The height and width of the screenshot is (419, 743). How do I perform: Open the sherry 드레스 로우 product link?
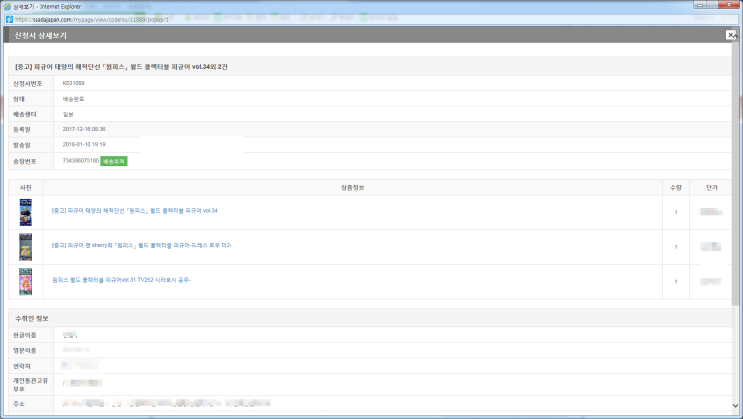pos(142,246)
